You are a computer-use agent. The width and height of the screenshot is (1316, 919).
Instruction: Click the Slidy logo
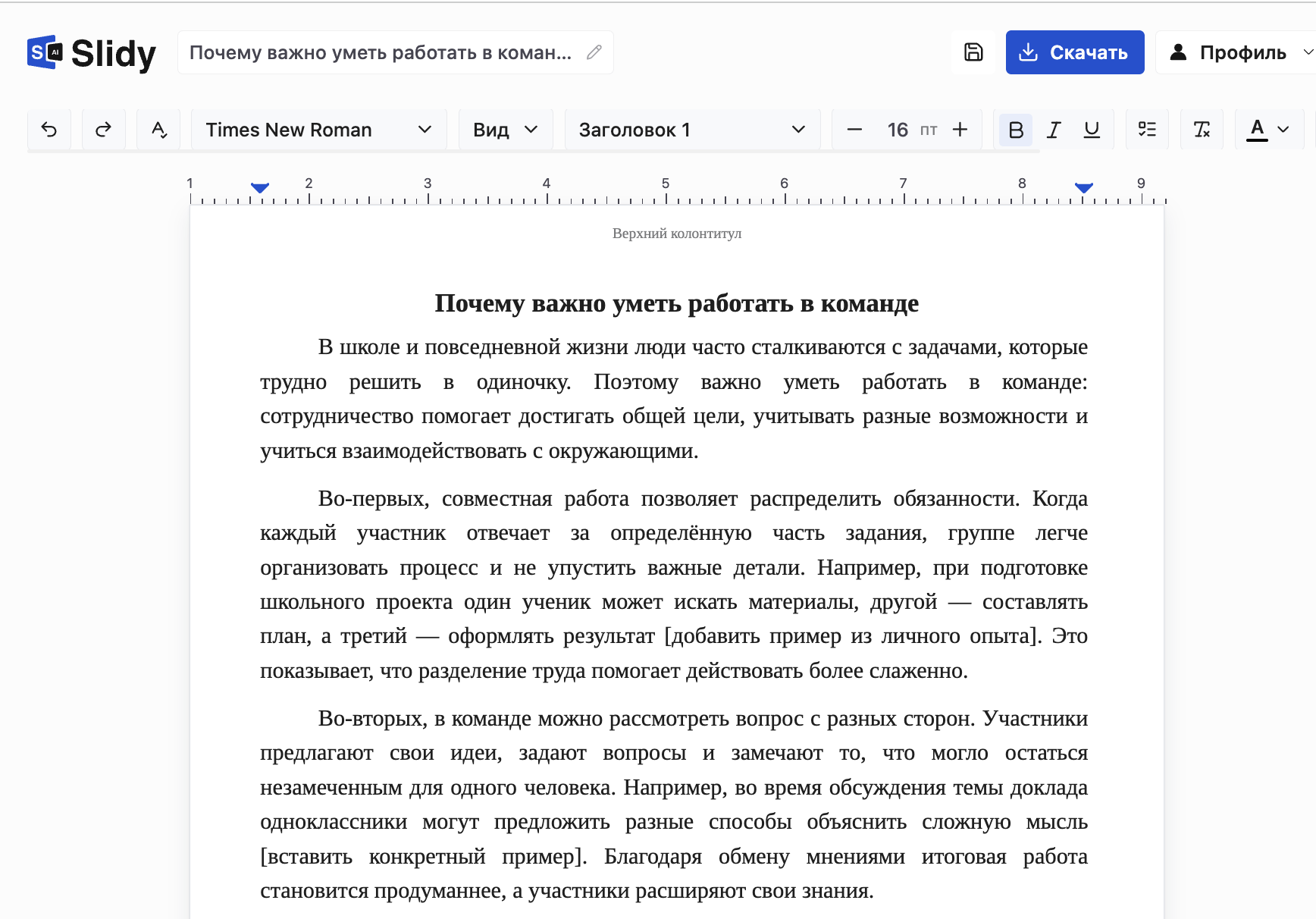tap(92, 53)
